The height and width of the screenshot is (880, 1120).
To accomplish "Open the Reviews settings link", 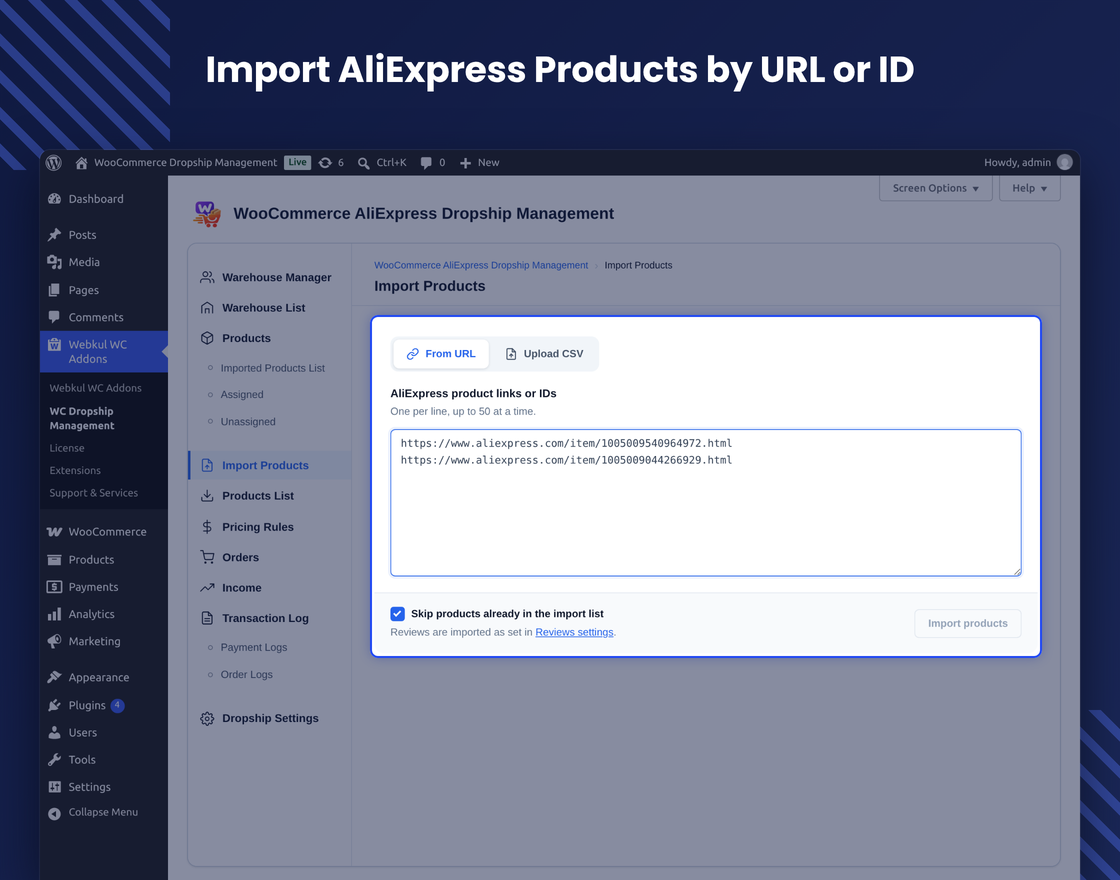I will tap(574, 632).
